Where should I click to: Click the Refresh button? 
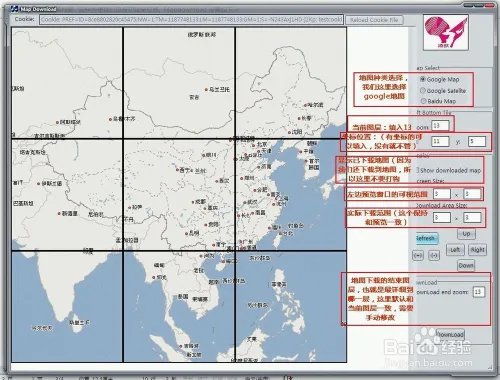click(x=427, y=238)
